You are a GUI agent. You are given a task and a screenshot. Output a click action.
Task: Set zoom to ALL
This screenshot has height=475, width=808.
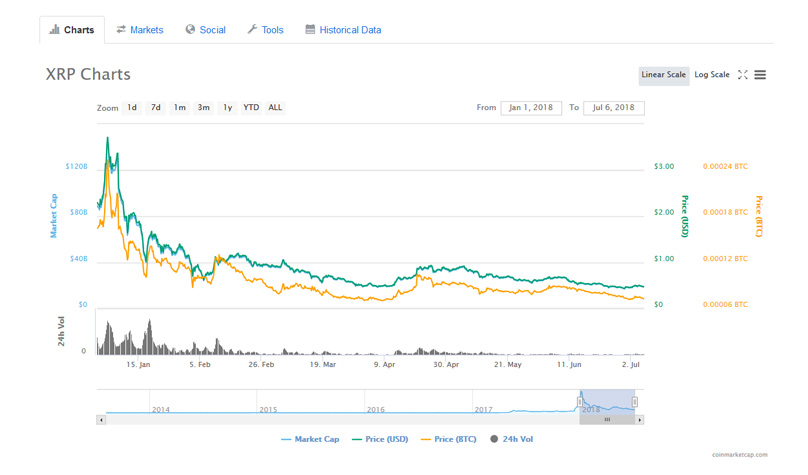[x=275, y=108]
